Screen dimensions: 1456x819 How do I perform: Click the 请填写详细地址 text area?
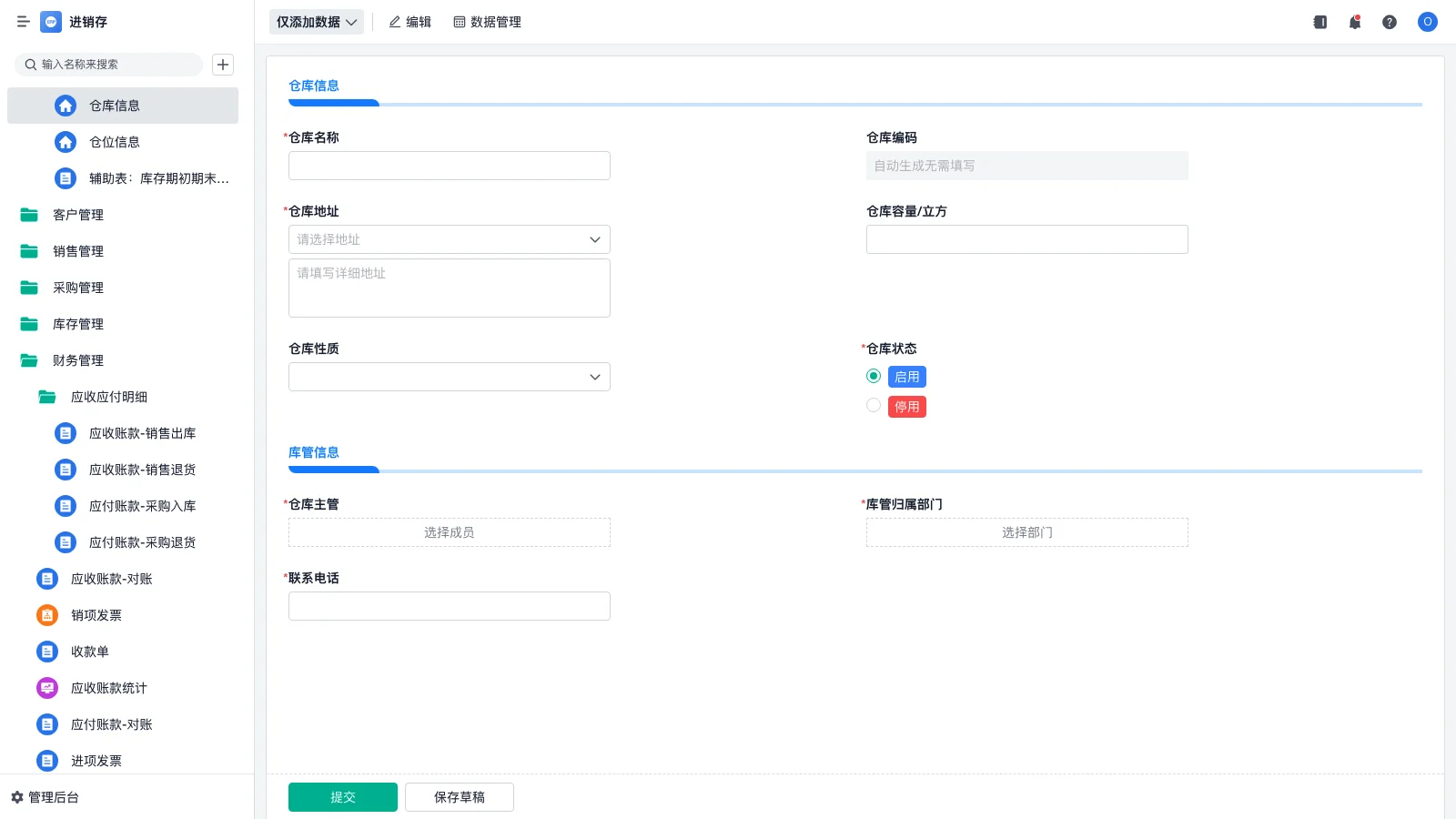pos(450,288)
